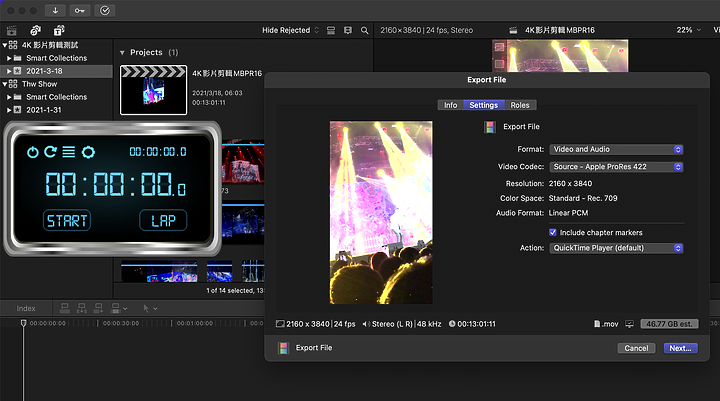This screenshot has height=401, width=720.
Task: Open the viewer zoom 22% menu
Action: tap(688, 30)
